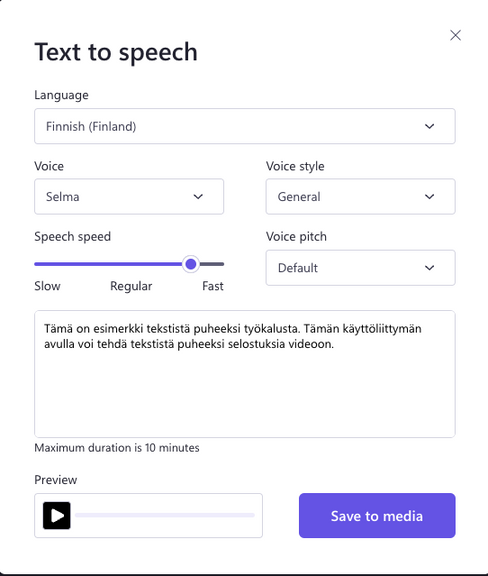Click inside the Finnish sample text area

(245, 374)
